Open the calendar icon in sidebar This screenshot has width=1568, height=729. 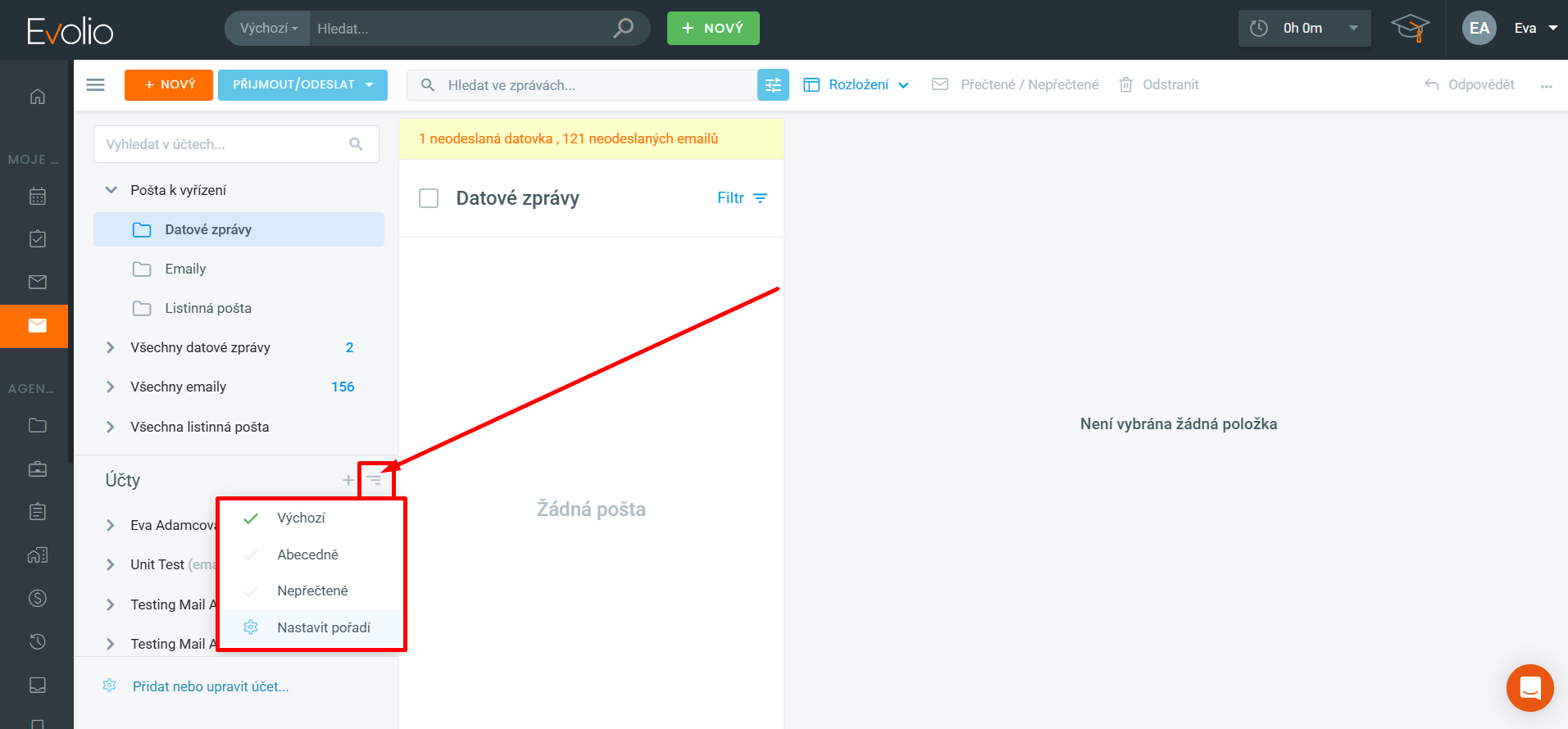(x=38, y=197)
